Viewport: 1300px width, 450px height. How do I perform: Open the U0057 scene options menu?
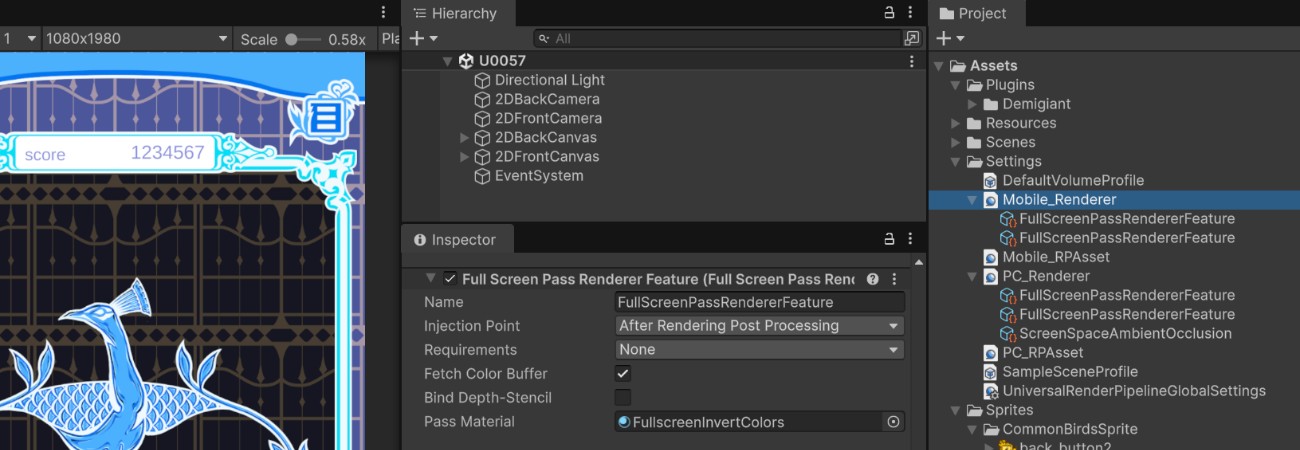(911, 61)
